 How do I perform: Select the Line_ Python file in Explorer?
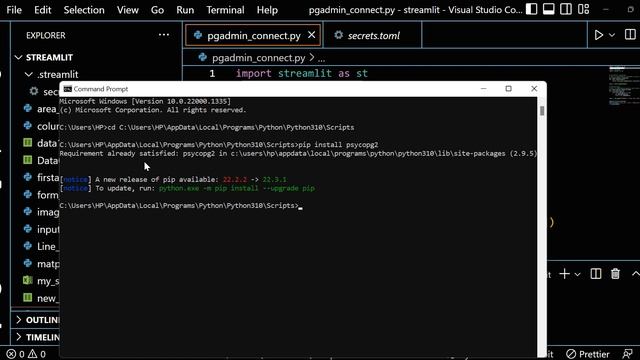[x=41, y=246]
